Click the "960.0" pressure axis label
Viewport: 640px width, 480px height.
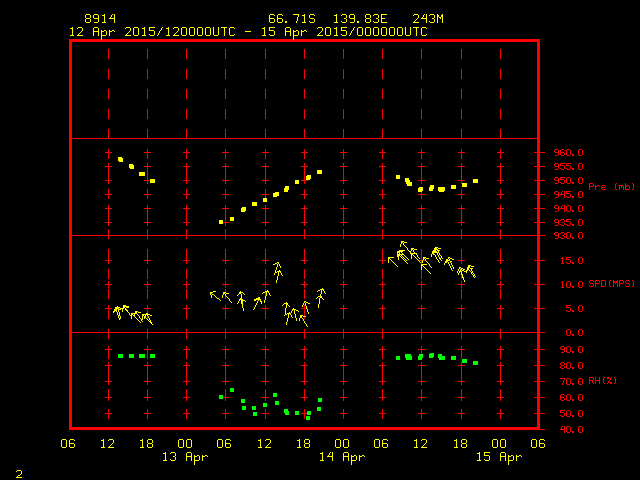point(569,153)
